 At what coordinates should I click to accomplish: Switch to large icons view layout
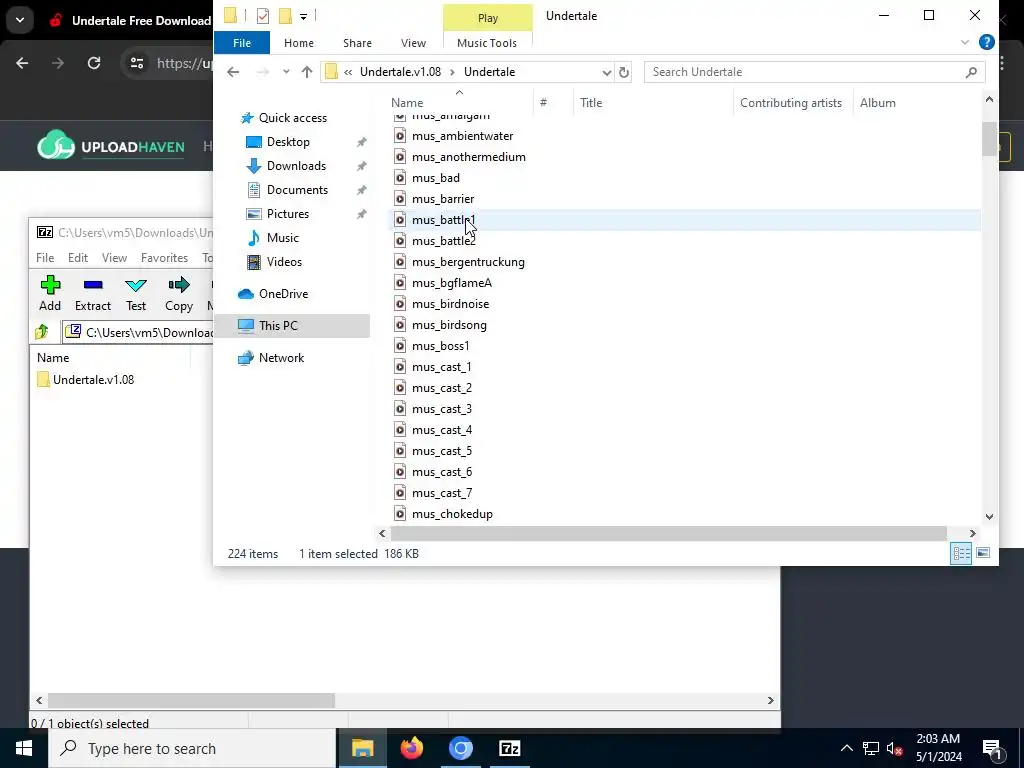click(983, 553)
